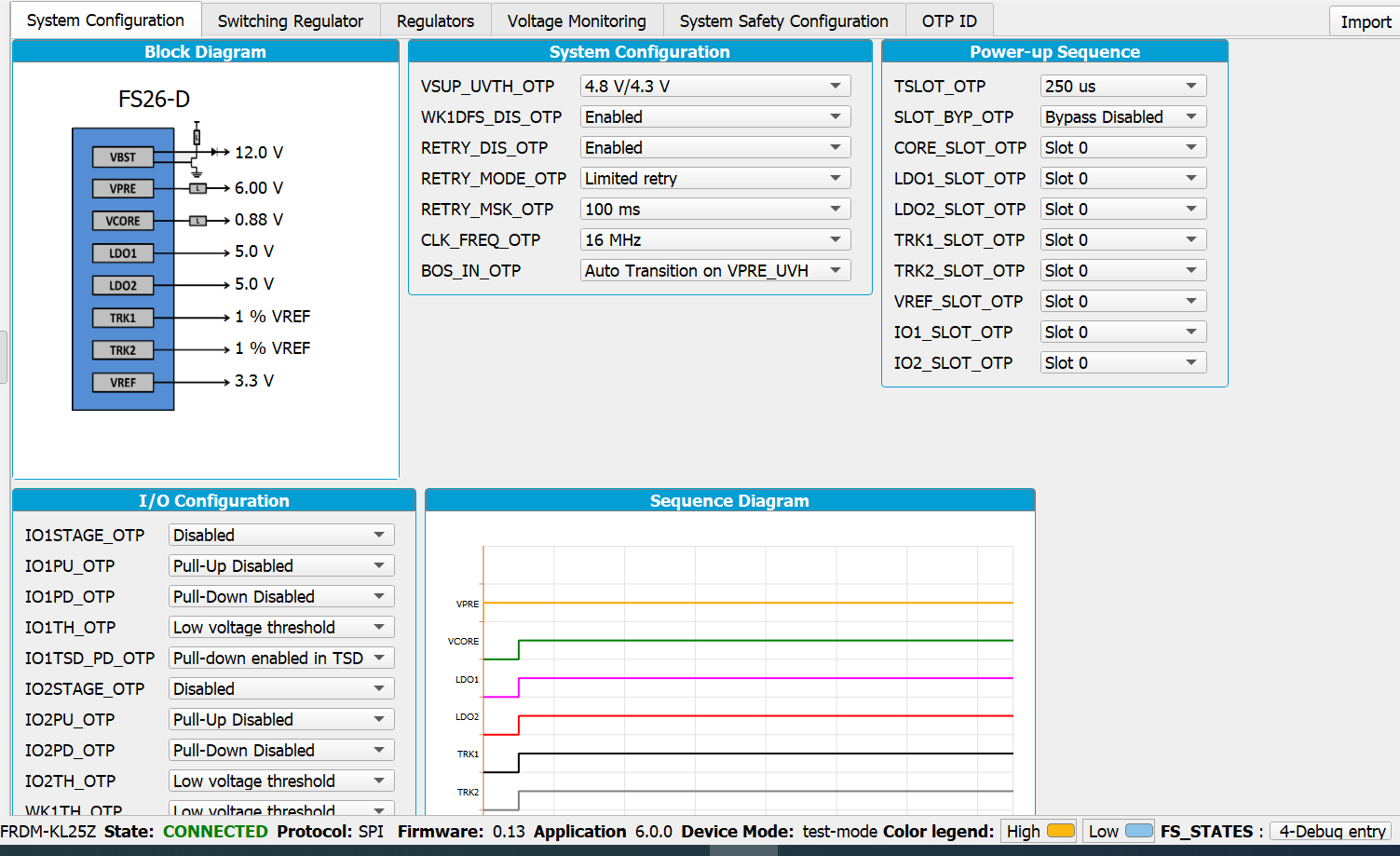Select the LDO2 block in the Block Diagram
The height and width of the screenshot is (856, 1400).
(x=122, y=285)
